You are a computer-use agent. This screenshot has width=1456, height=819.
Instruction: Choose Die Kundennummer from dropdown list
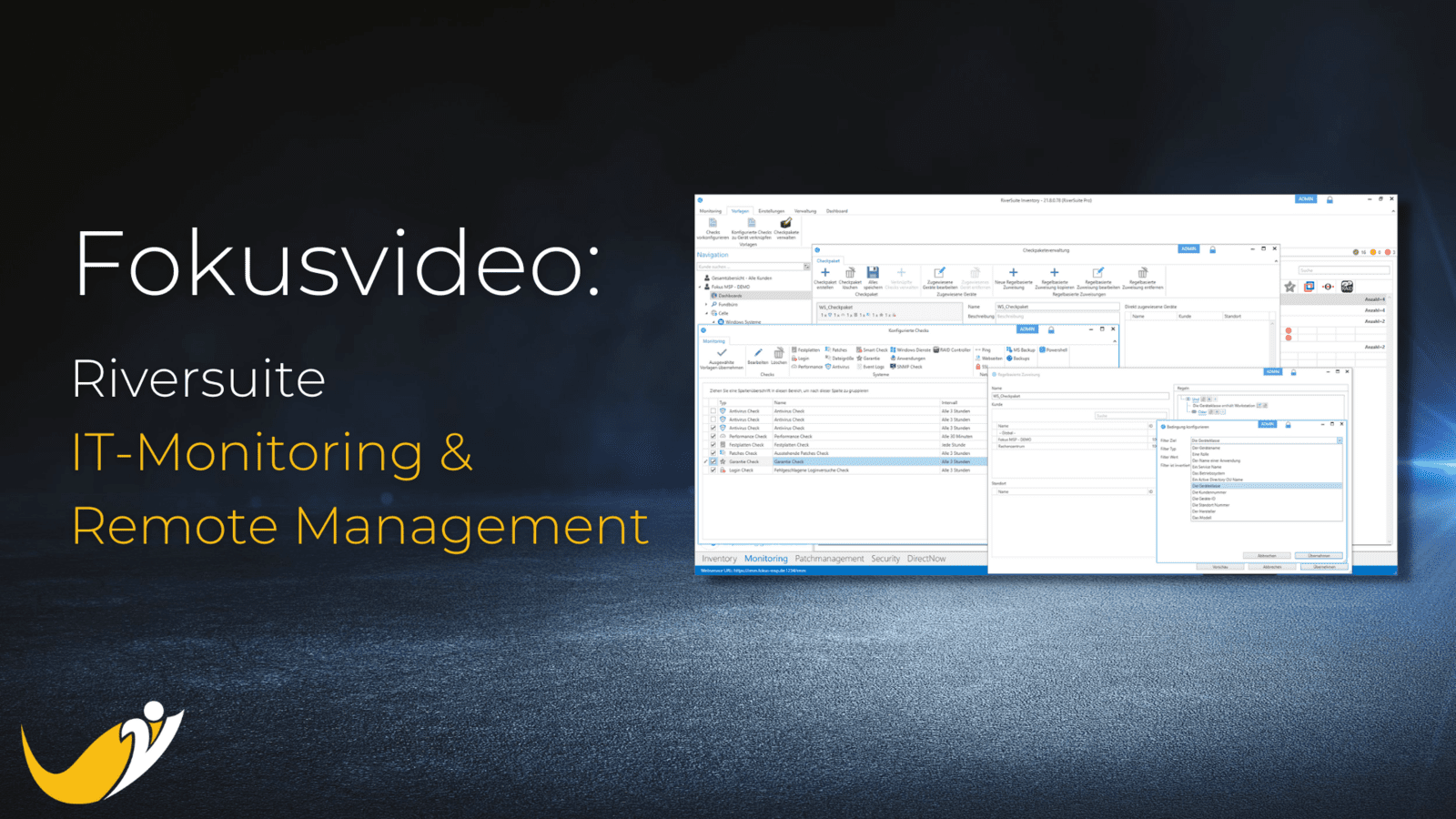(1267, 492)
